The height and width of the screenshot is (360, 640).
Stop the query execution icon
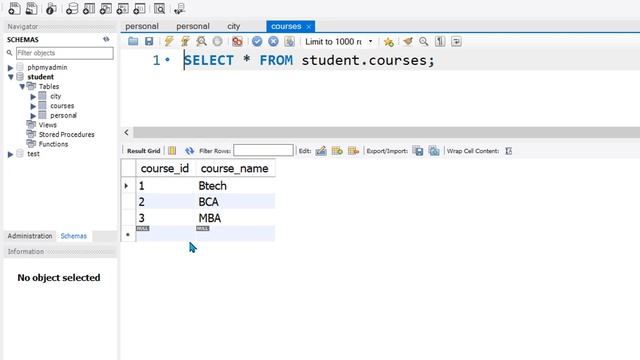click(x=218, y=41)
